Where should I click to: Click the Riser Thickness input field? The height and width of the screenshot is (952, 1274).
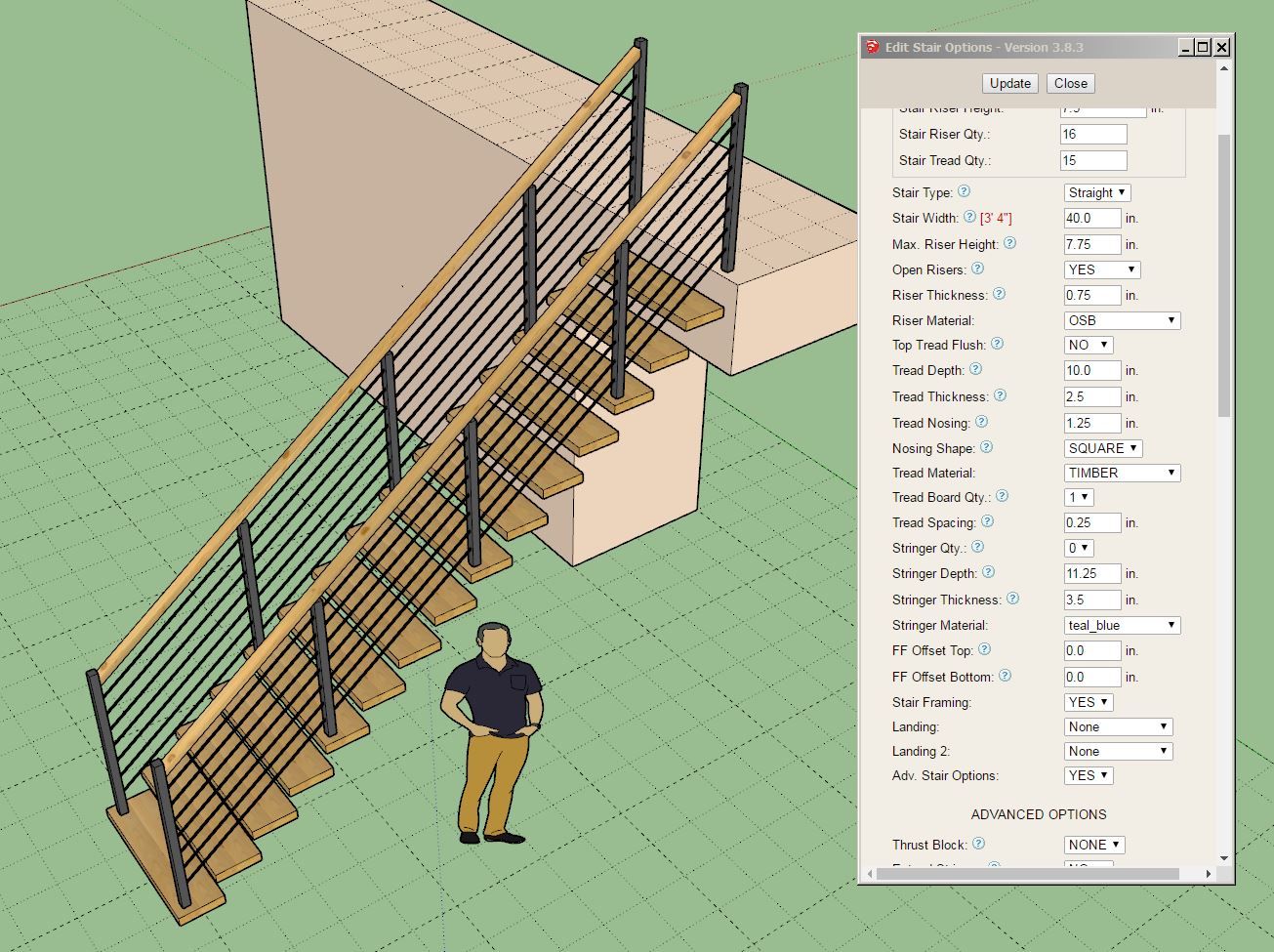click(1092, 295)
